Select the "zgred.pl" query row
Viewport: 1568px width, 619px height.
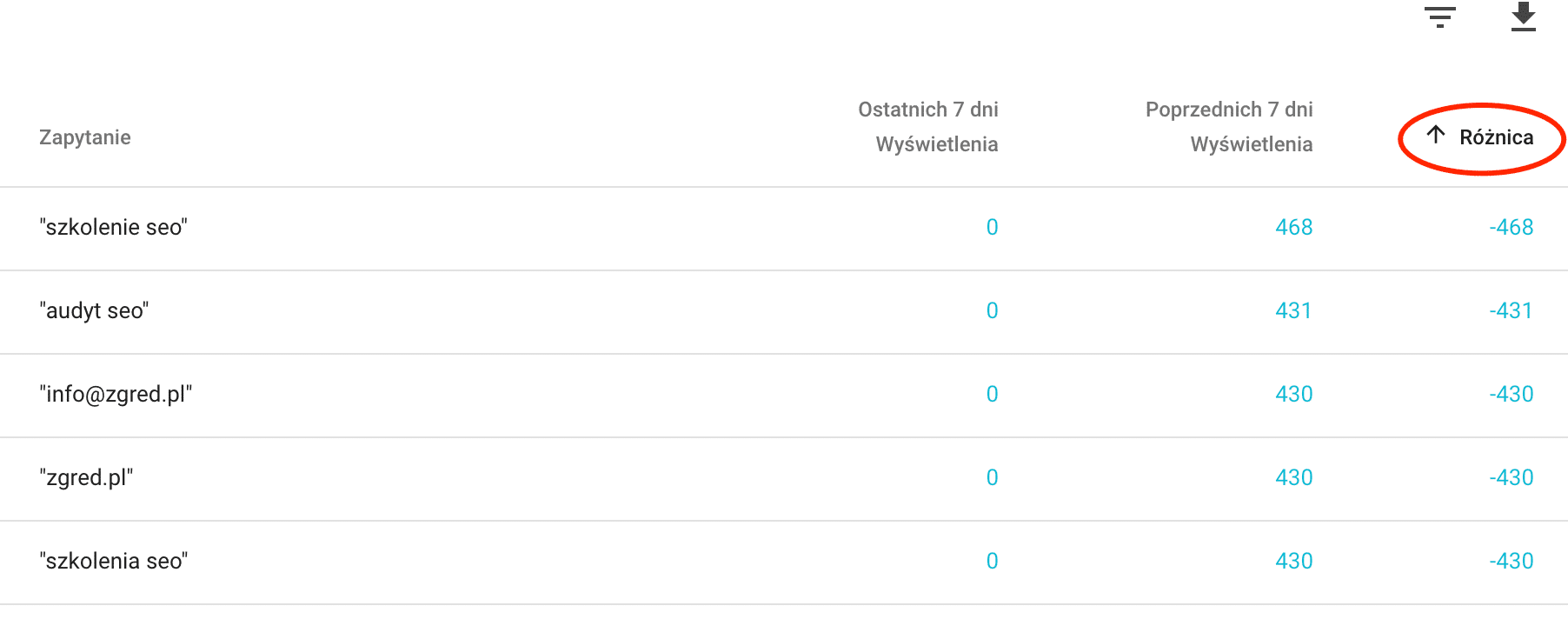point(86,478)
